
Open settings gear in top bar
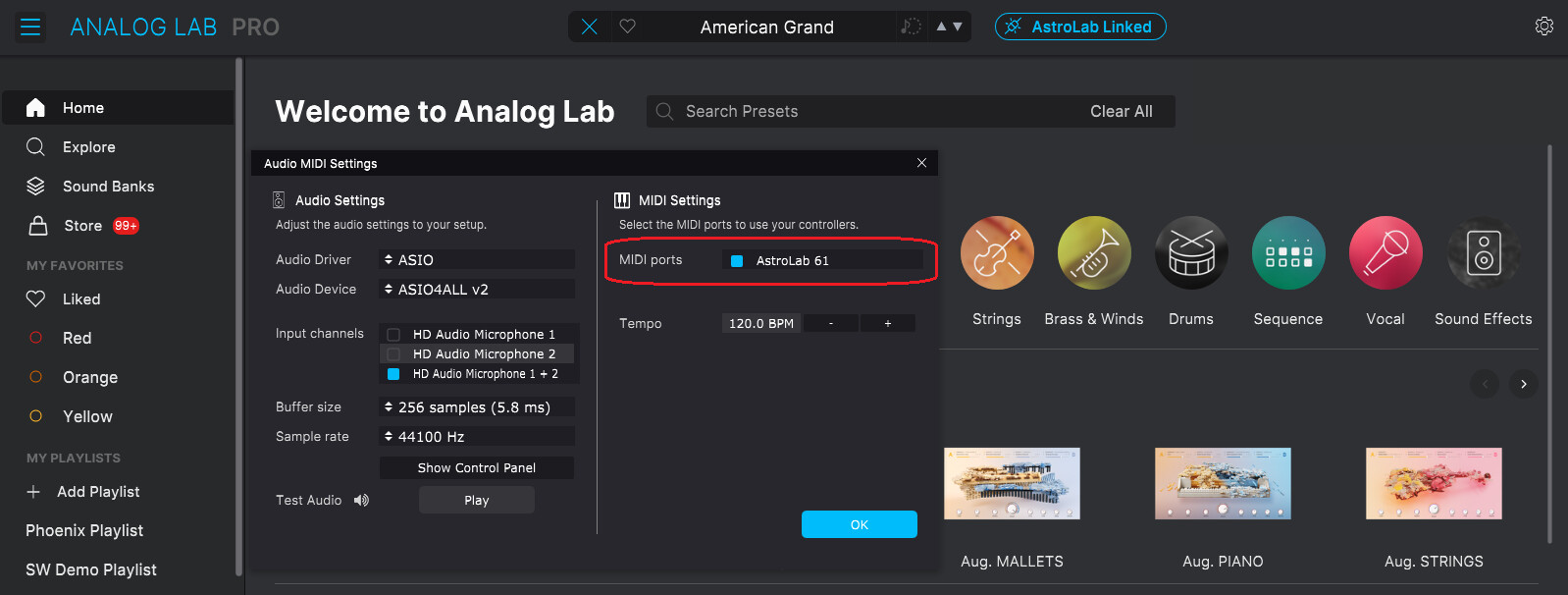tap(1544, 27)
